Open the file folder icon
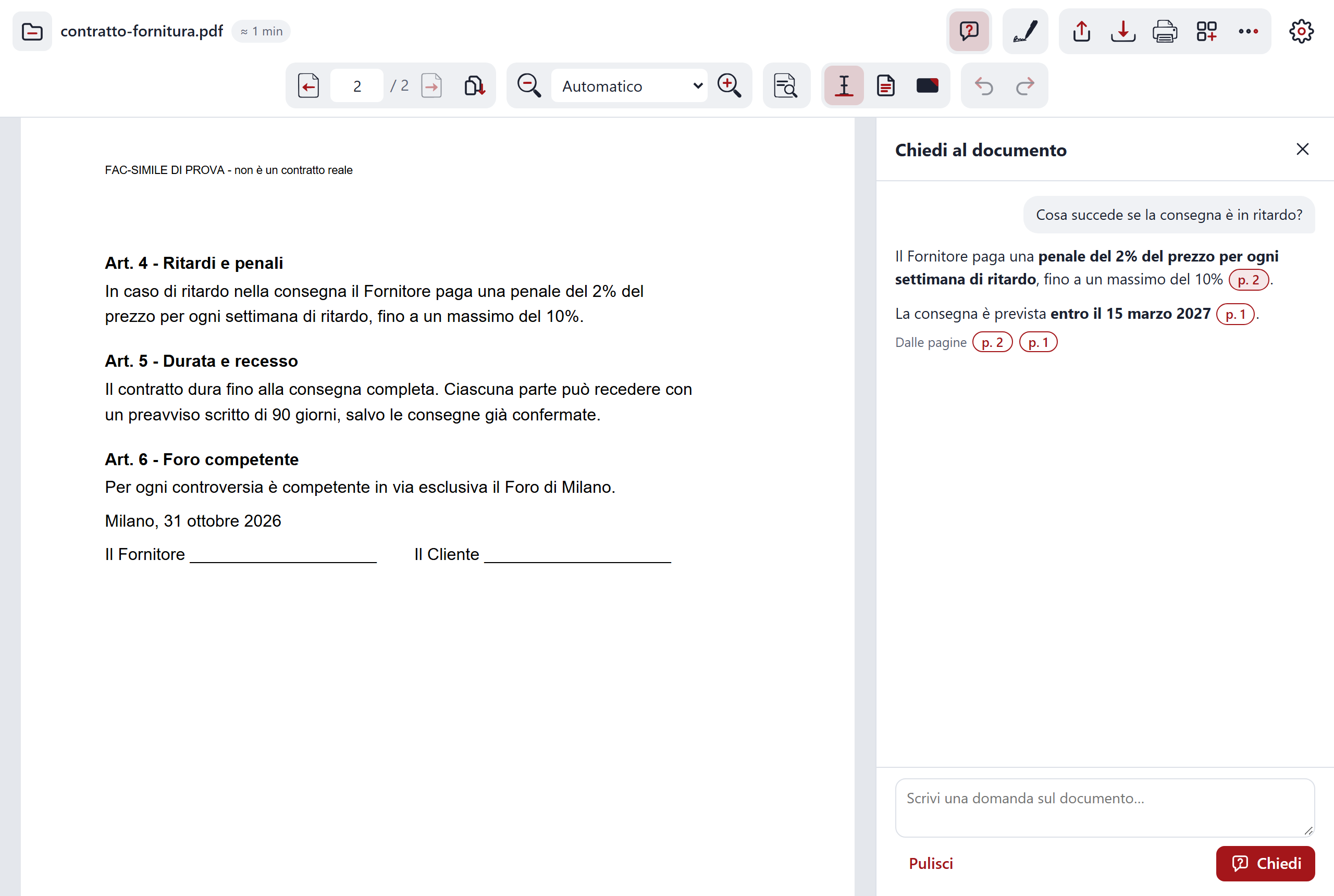Viewport: 1334px width, 896px height. coord(32,31)
